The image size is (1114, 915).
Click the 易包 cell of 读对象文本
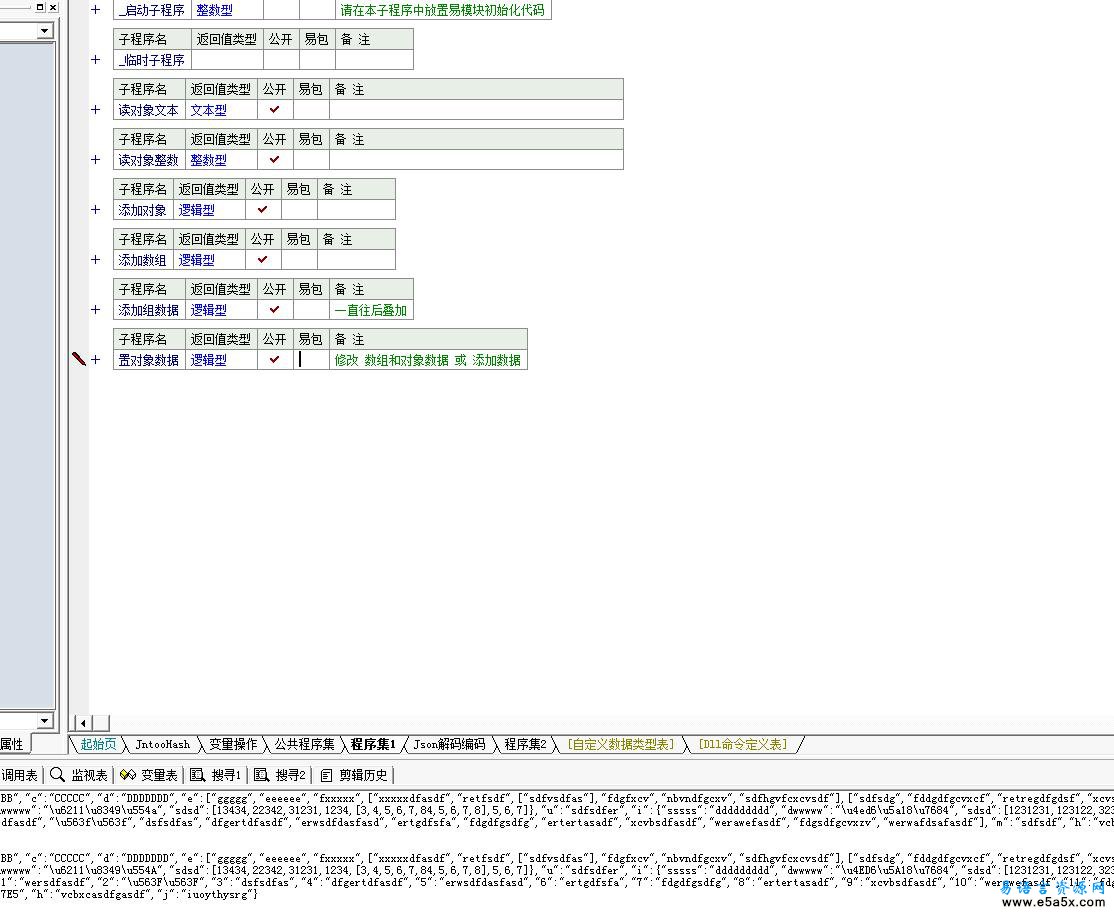(x=311, y=109)
